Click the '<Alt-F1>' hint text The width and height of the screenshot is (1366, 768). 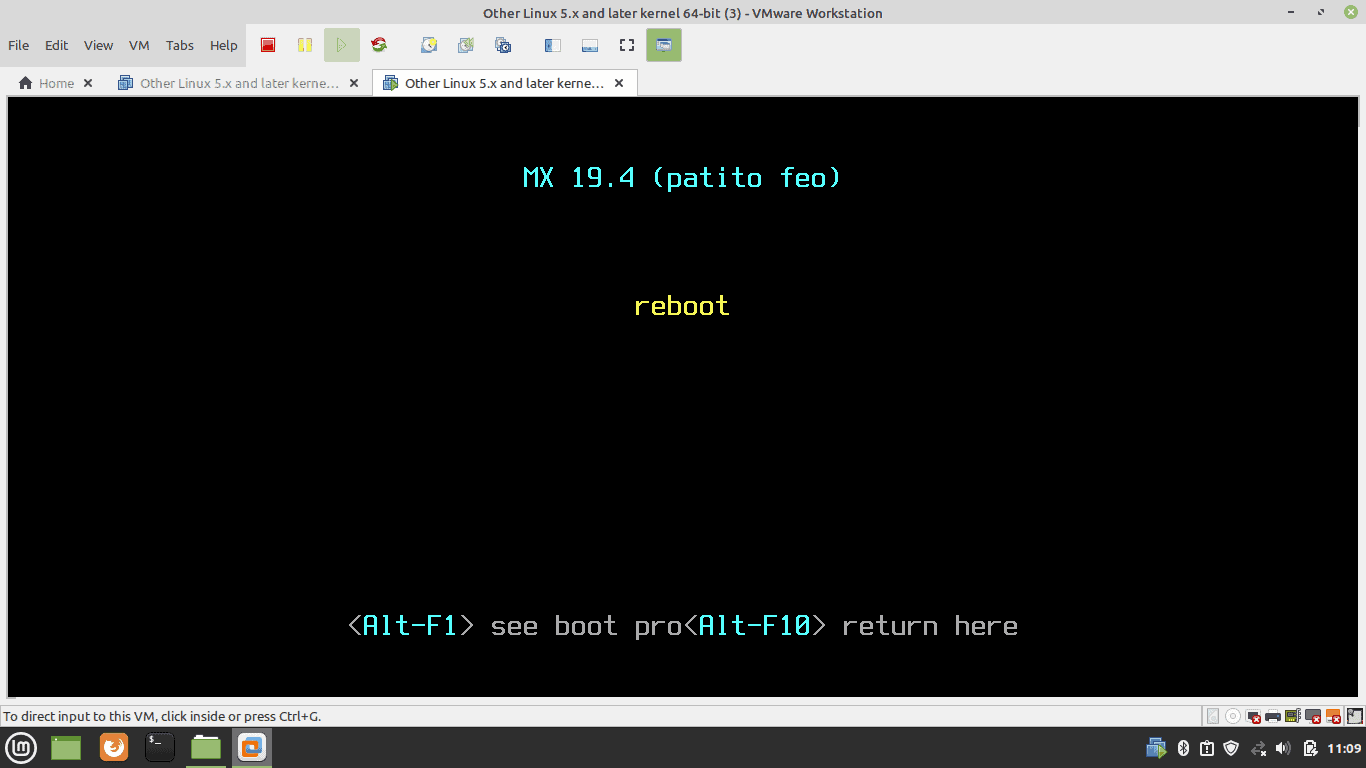pos(411,626)
